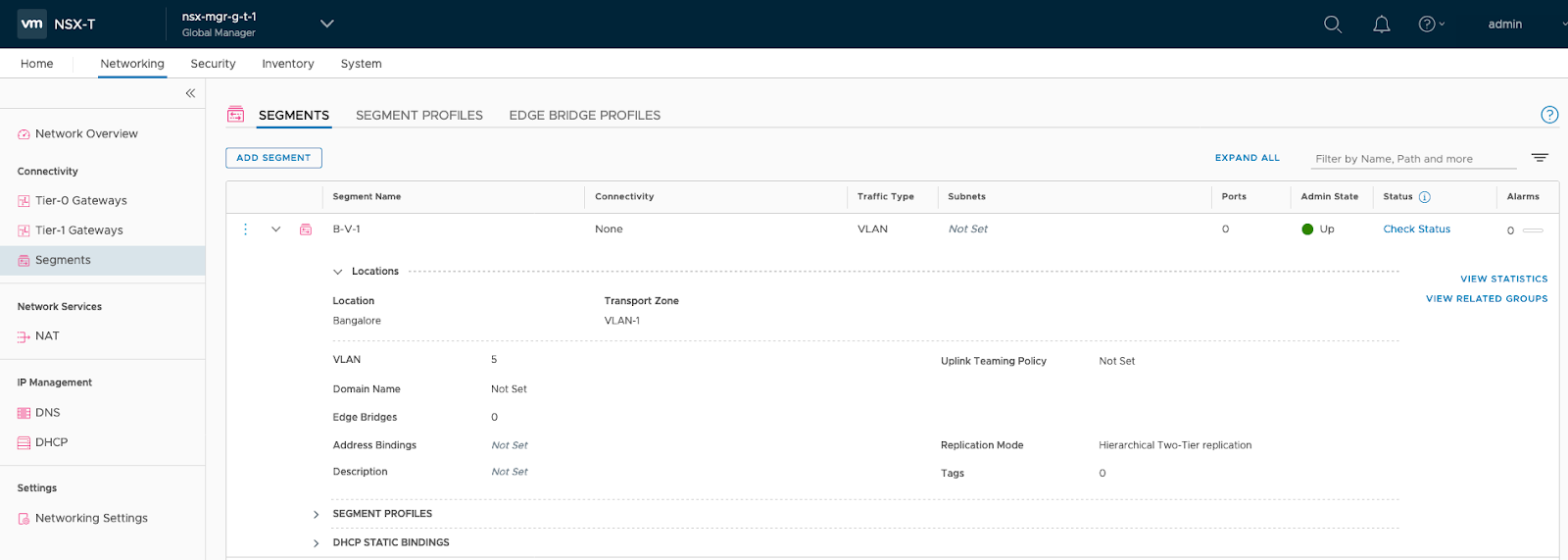Open the notifications bell
This screenshot has width=1568, height=560.
[x=1381, y=25]
